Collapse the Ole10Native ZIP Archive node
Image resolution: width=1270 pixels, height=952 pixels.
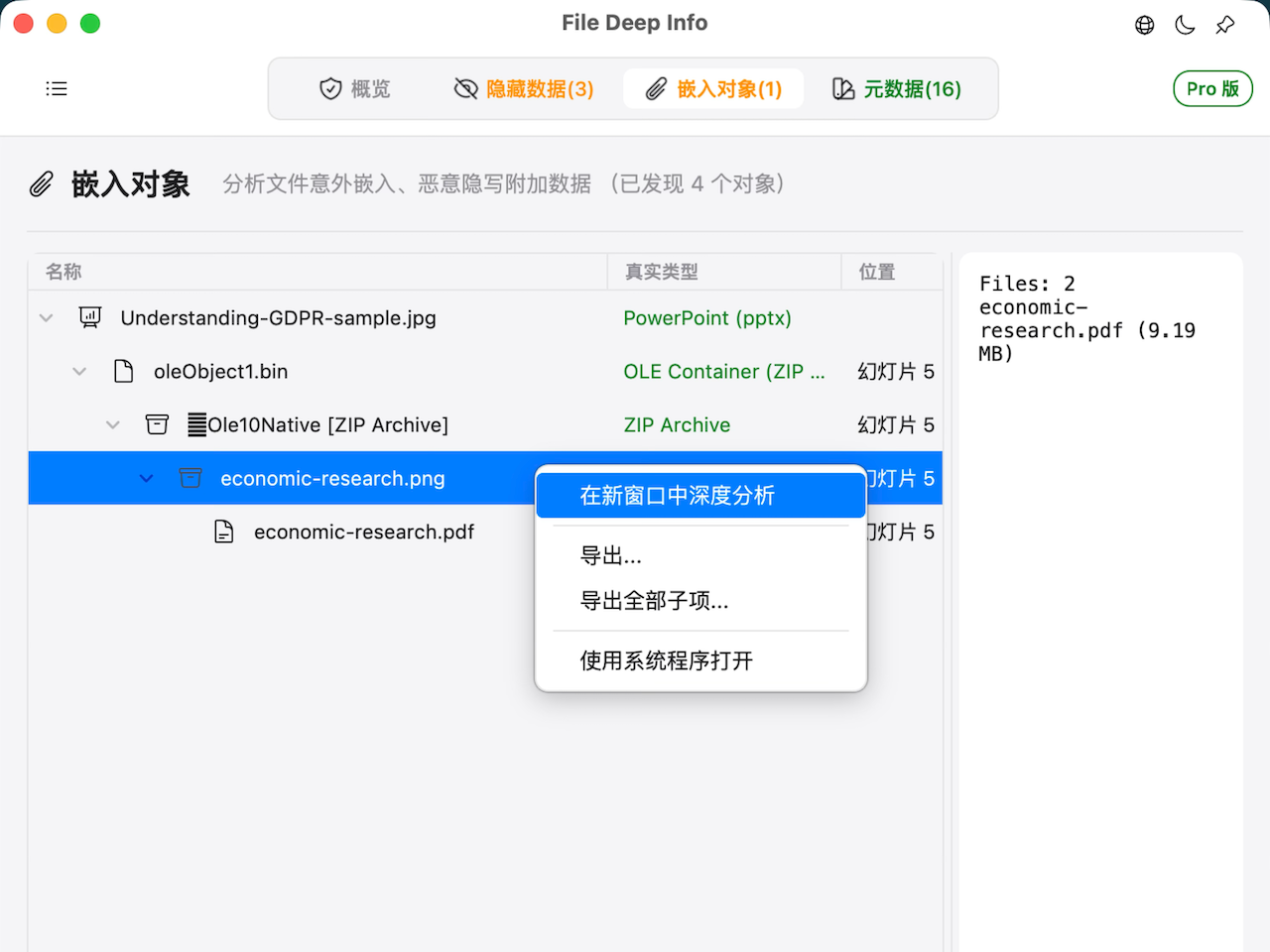(x=112, y=423)
